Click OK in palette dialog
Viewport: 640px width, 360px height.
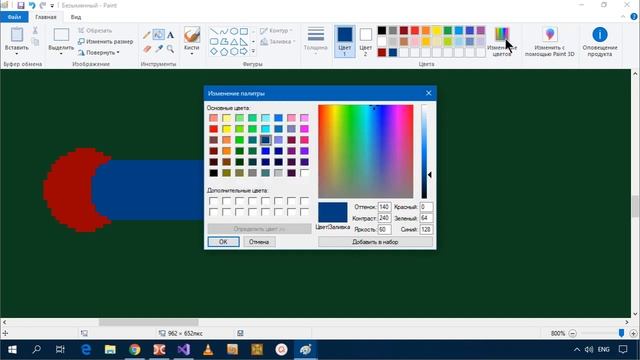tap(223, 242)
